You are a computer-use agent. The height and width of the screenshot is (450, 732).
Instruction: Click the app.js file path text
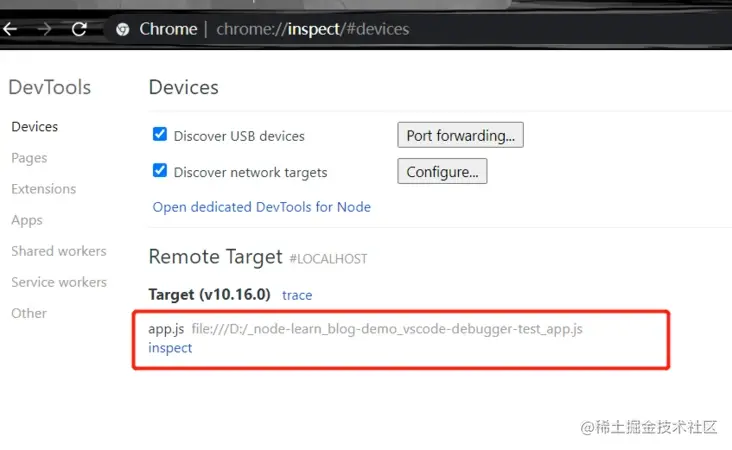point(387,329)
